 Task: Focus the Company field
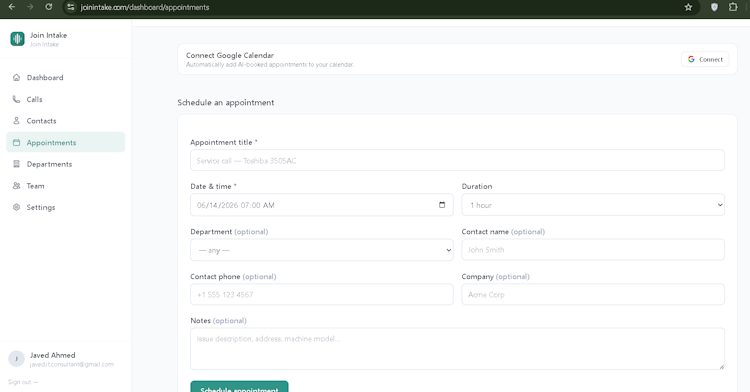[593, 294]
